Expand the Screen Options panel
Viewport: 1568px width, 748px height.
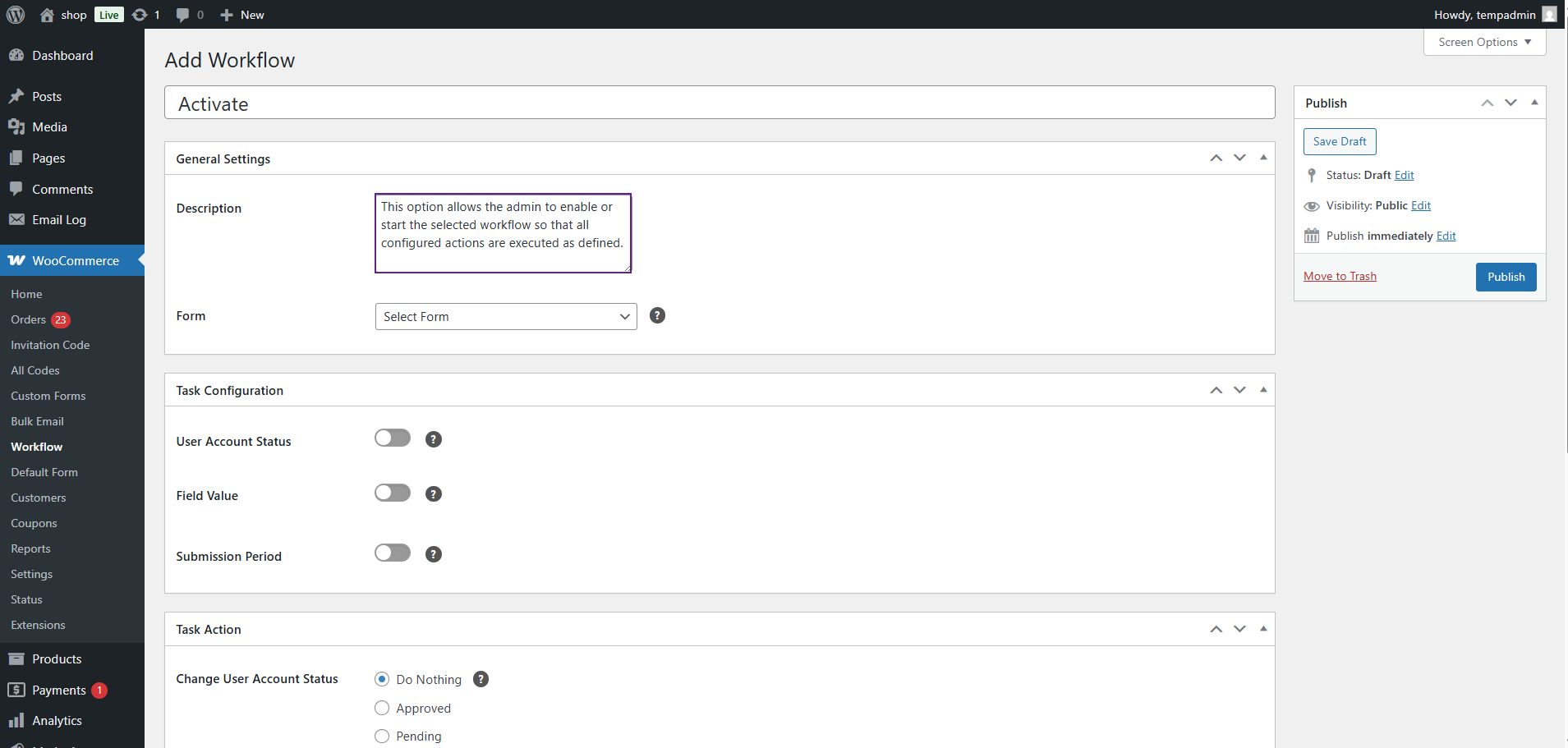[1484, 42]
